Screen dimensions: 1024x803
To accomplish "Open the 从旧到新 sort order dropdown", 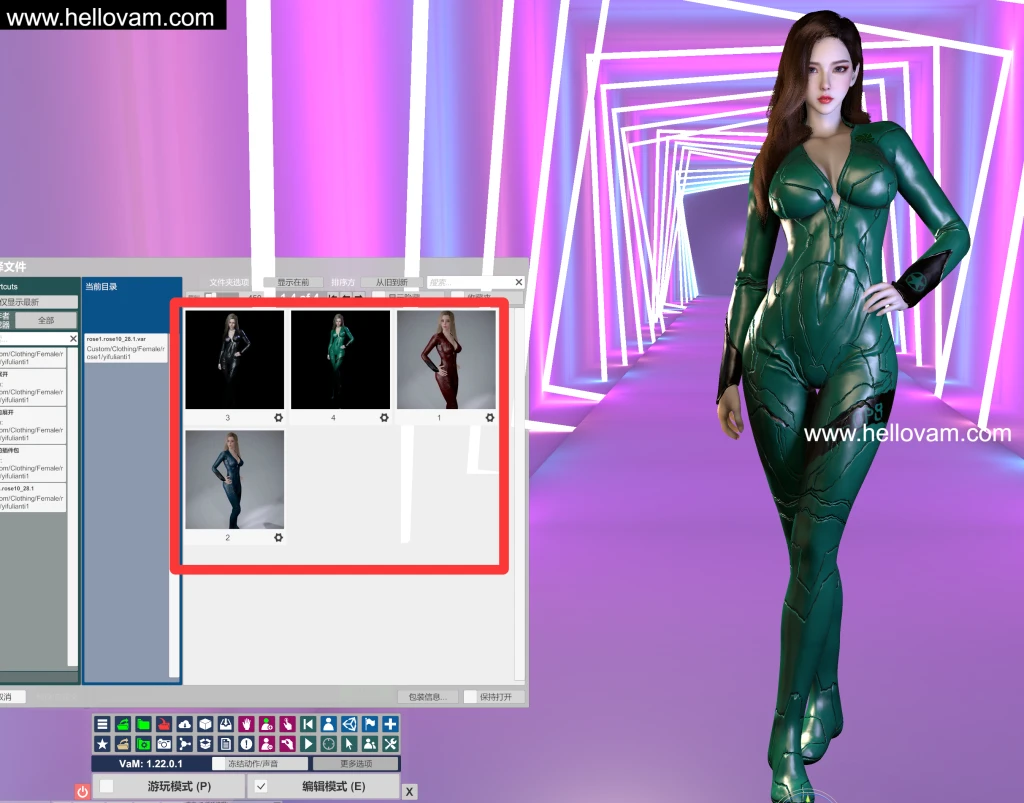I will coord(390,283).
